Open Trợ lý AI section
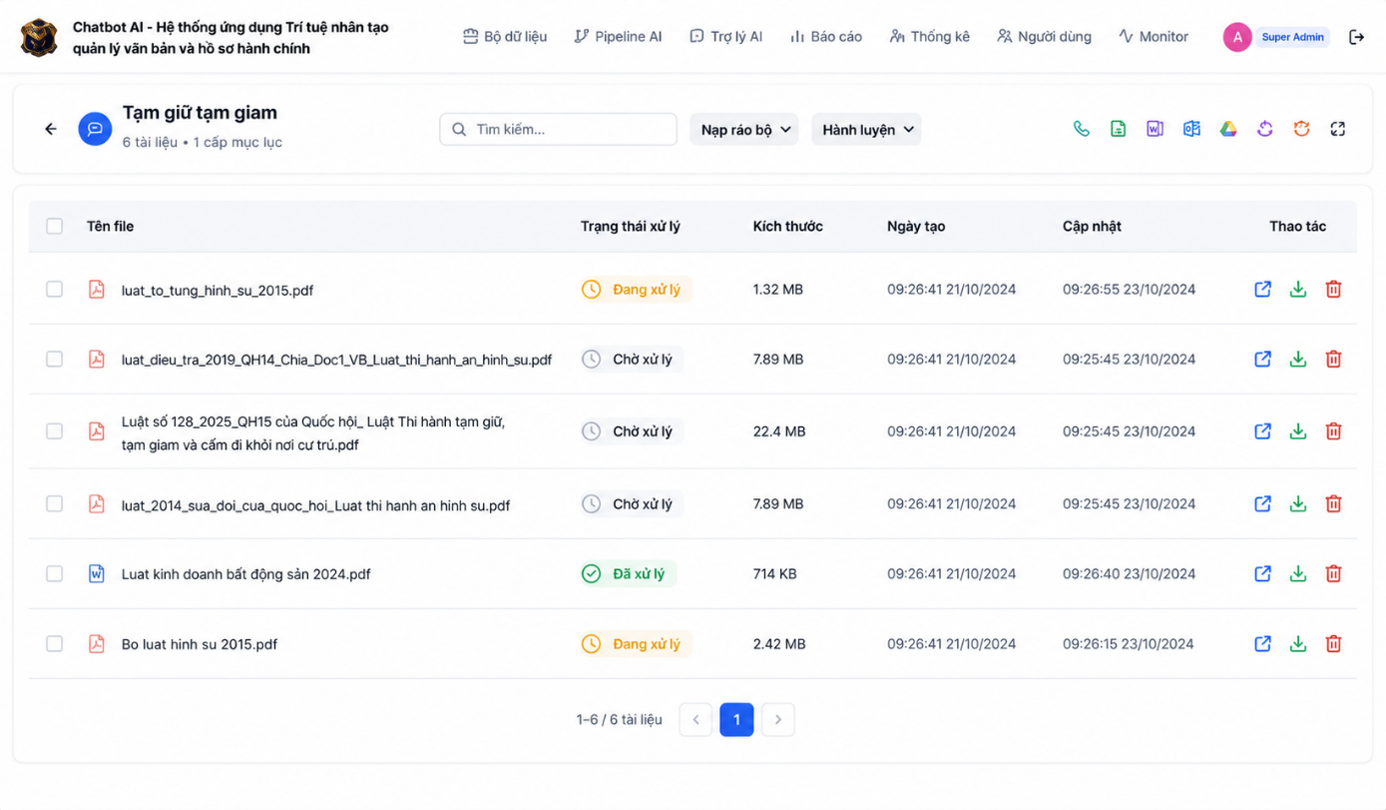This screenshot has width=1386, height=810. point(726,37)
